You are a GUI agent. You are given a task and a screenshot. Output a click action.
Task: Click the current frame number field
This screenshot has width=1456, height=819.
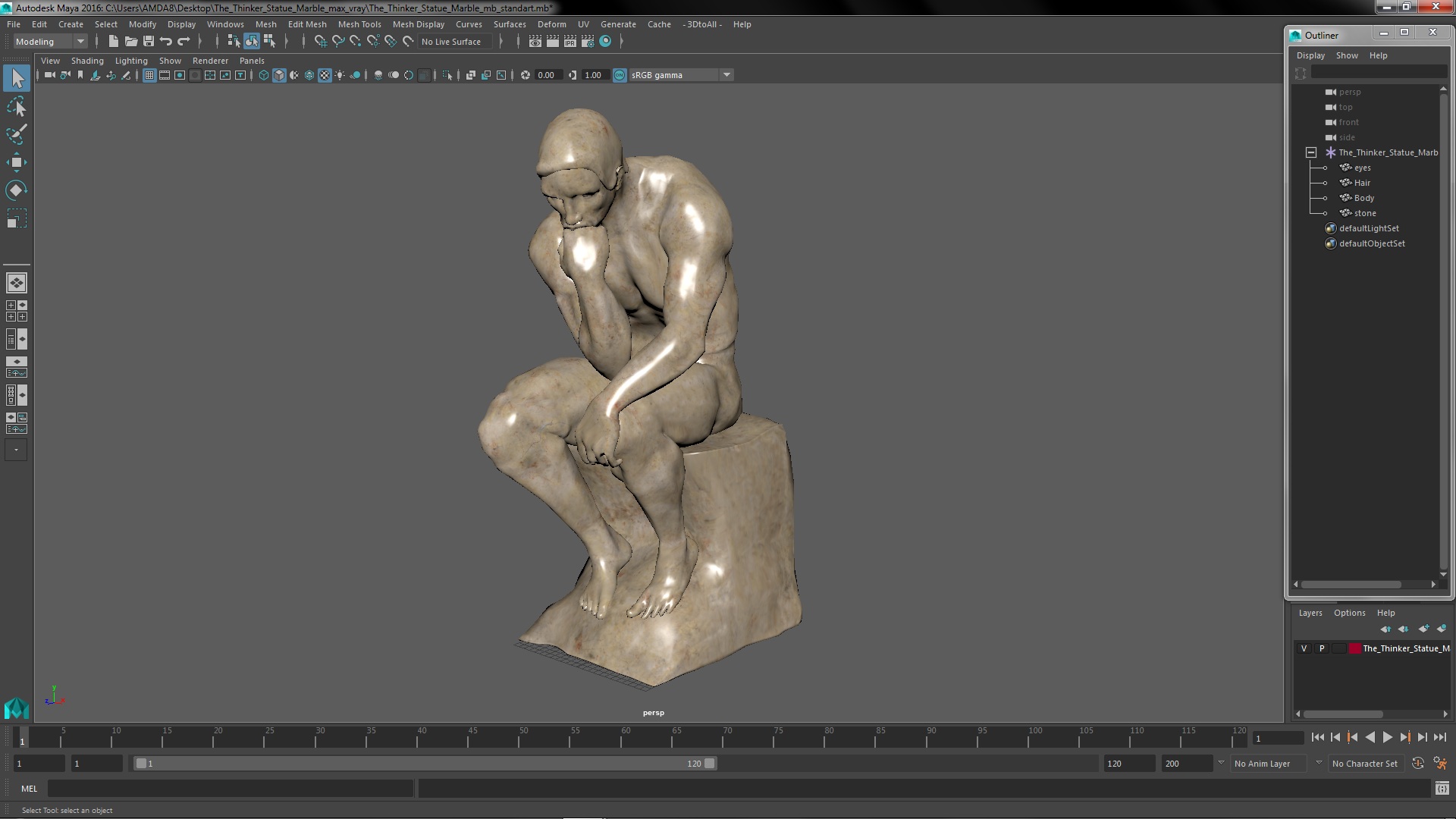coord(1278,738)
